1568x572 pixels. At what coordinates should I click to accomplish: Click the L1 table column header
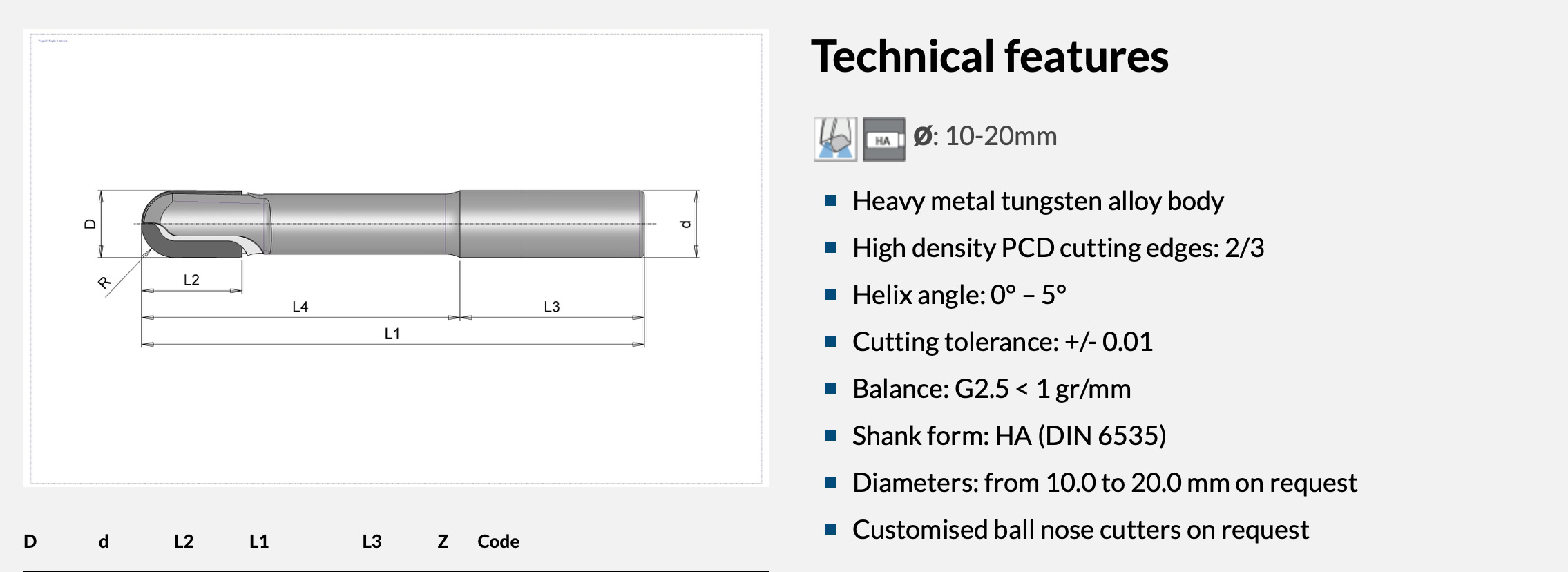259,542
